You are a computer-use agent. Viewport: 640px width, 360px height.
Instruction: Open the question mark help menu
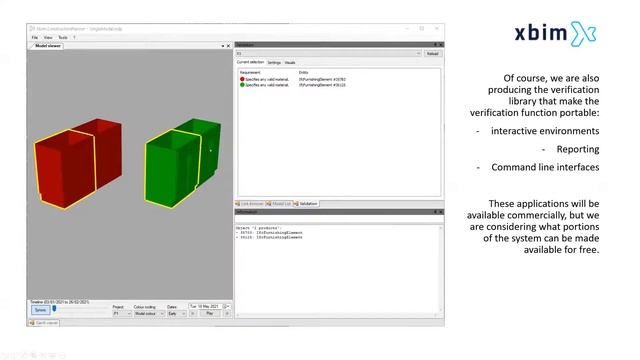[x=74, y=37]
